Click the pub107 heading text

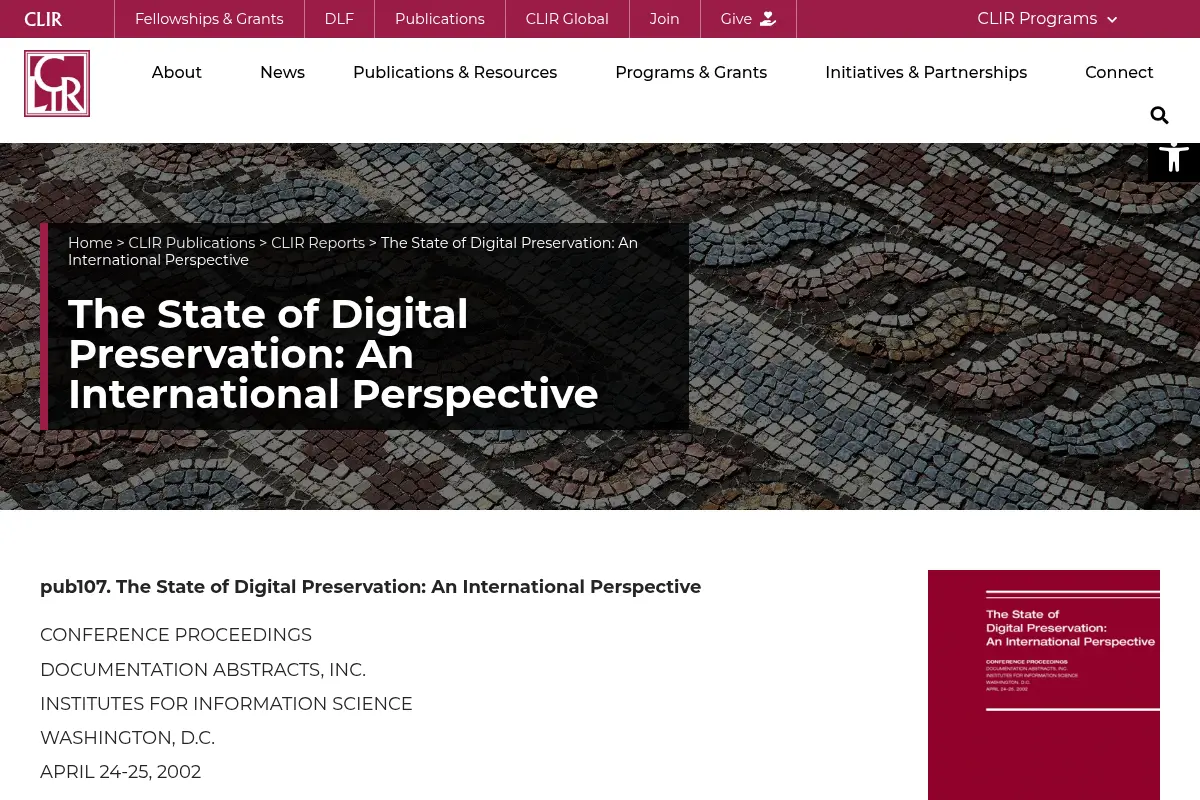click(371, 587)
